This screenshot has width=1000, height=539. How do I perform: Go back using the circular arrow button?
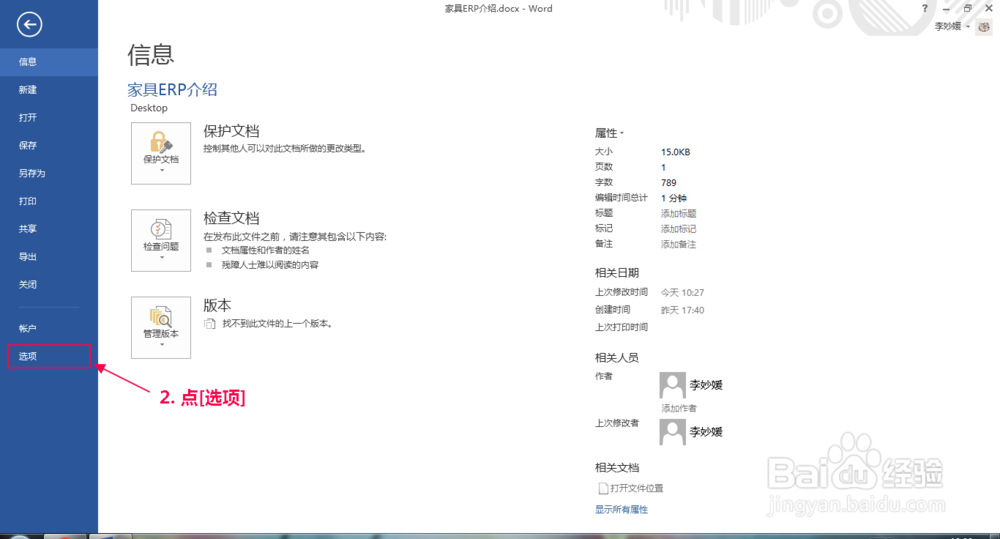pyautogui.click(x=29, y=25)
